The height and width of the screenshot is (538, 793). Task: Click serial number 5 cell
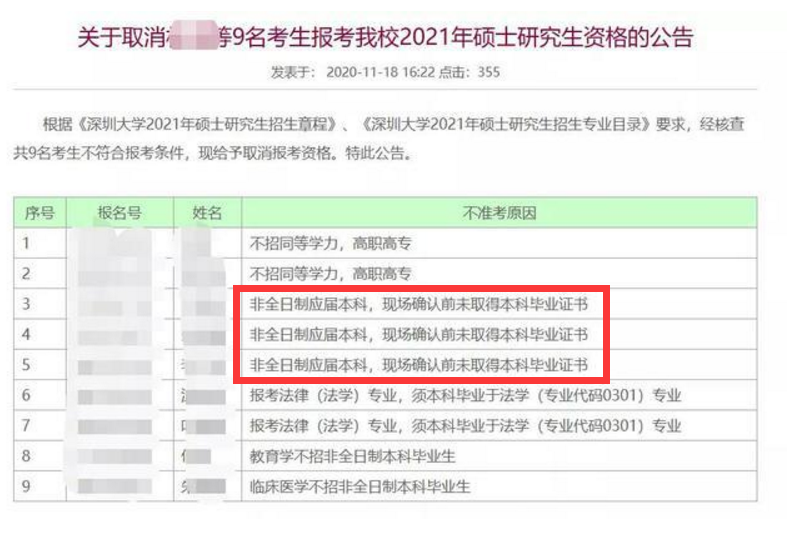pyautogui.click(x=40, y=365)
